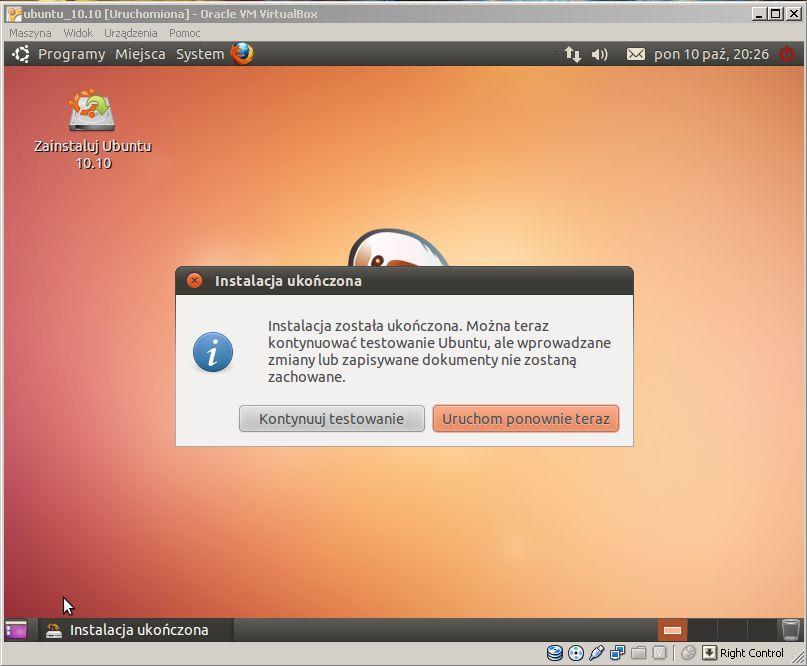Click the virtualization V chip status icon

[x=659, y=653]
